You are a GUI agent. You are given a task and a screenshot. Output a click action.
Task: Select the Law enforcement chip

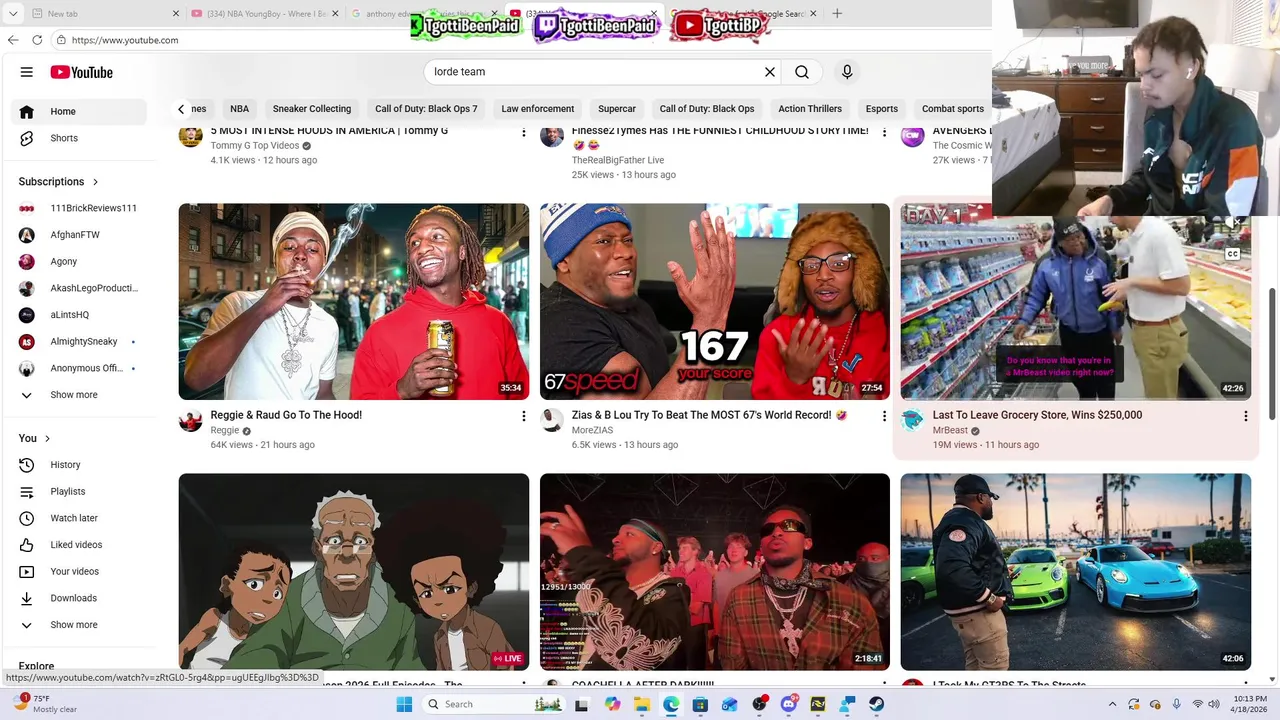click(537, 109)
